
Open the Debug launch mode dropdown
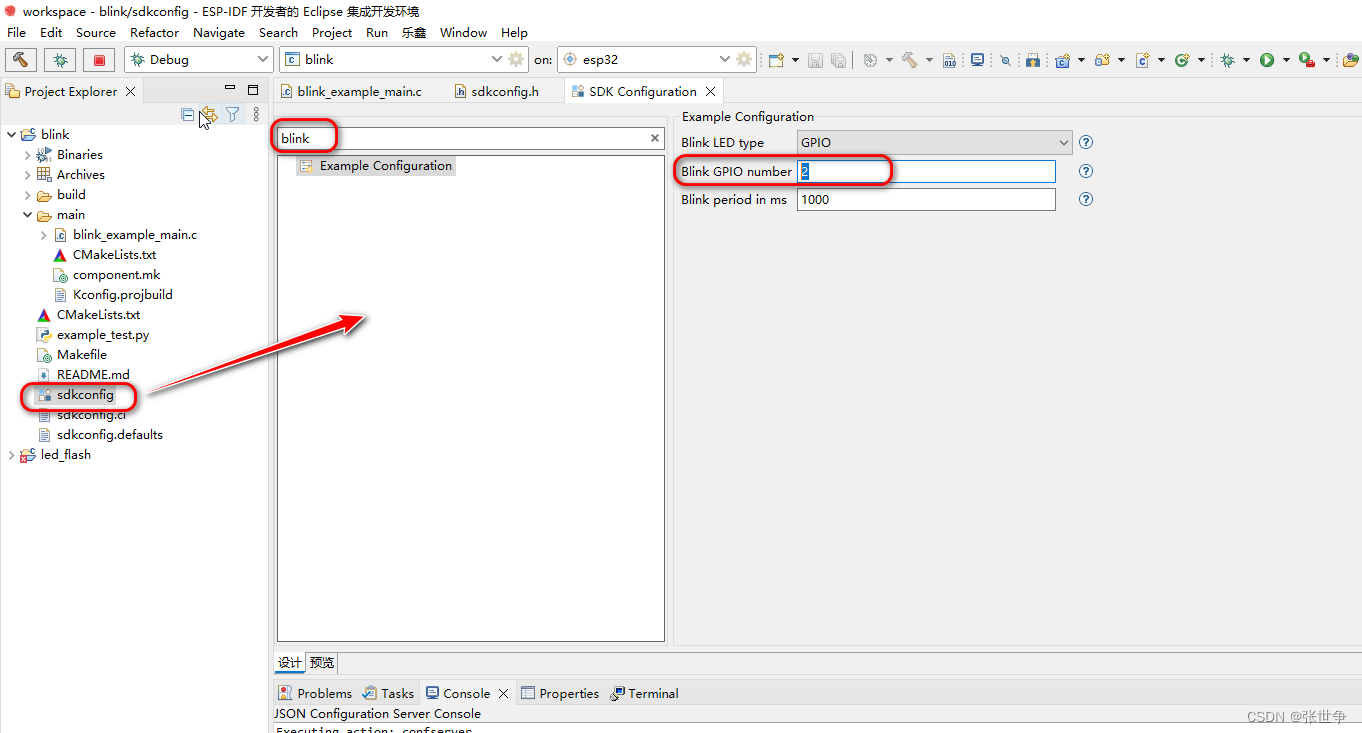click(263, 60)
